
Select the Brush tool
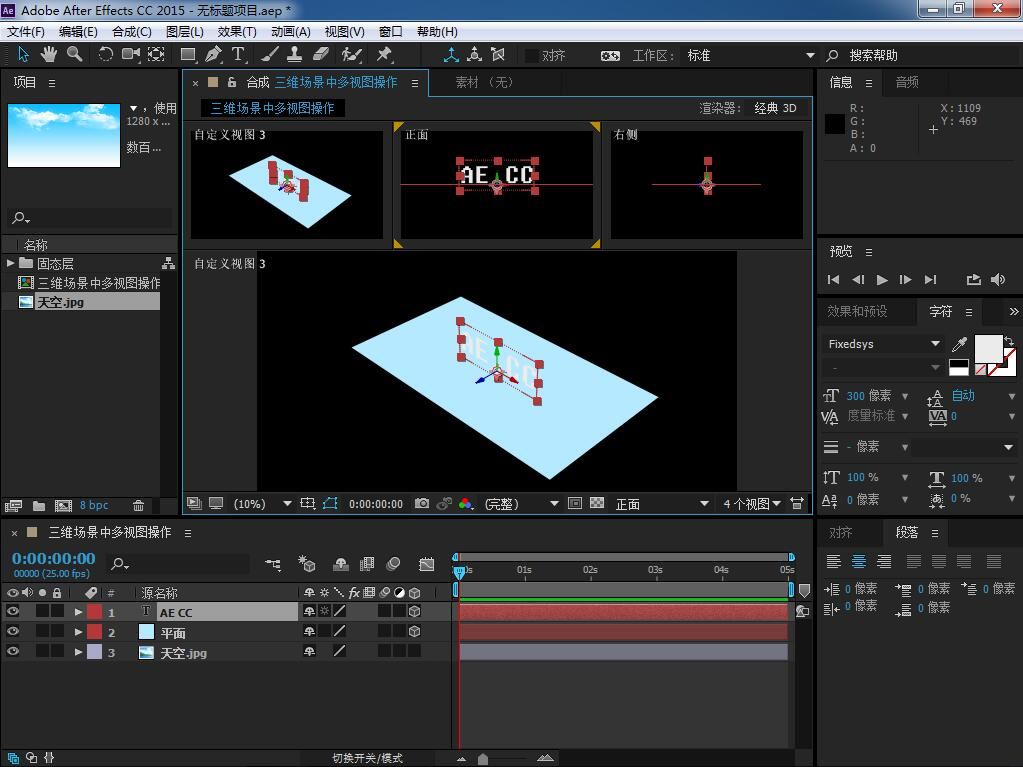(270, 55)
